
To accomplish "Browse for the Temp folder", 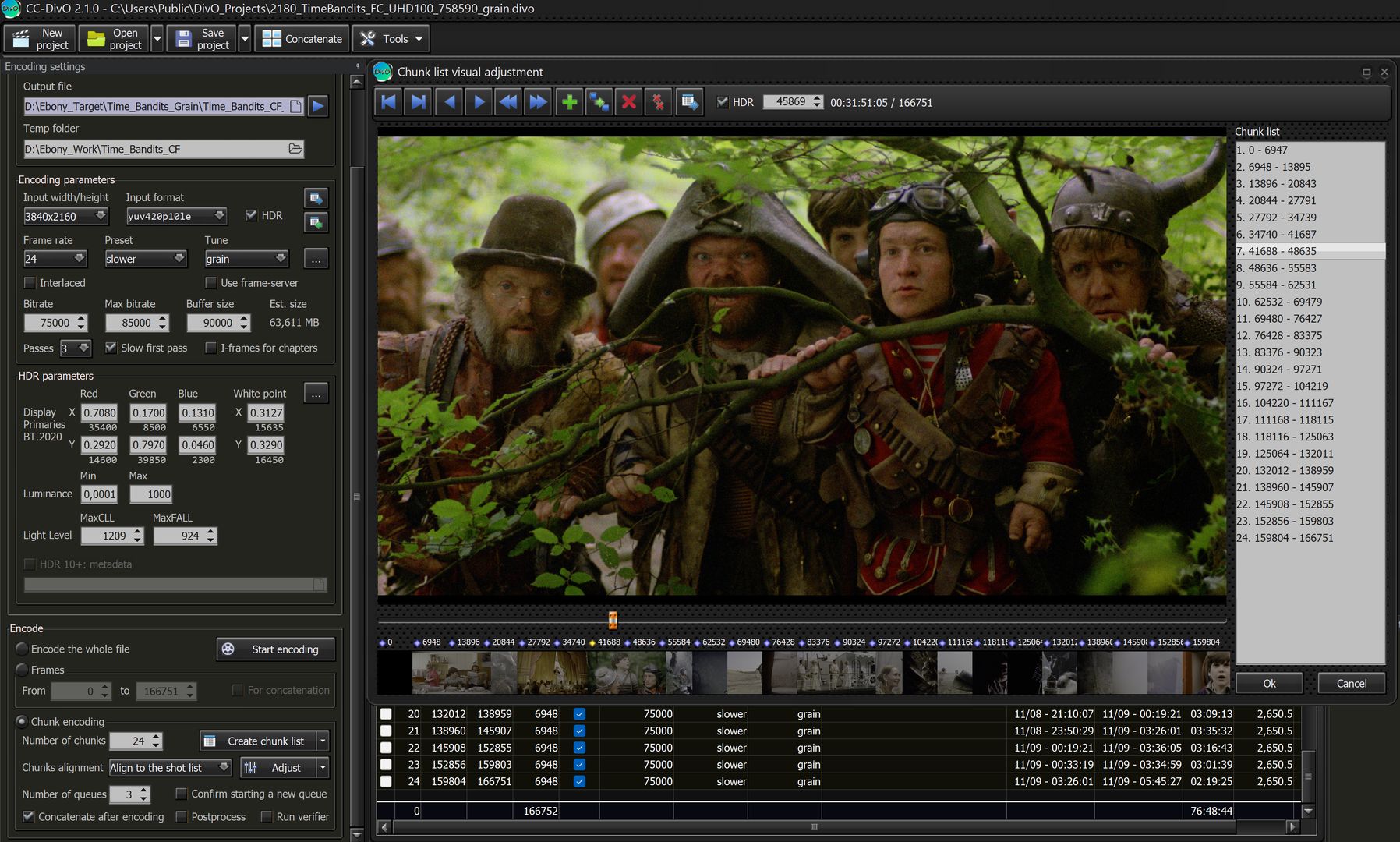I will pos(295,149).
